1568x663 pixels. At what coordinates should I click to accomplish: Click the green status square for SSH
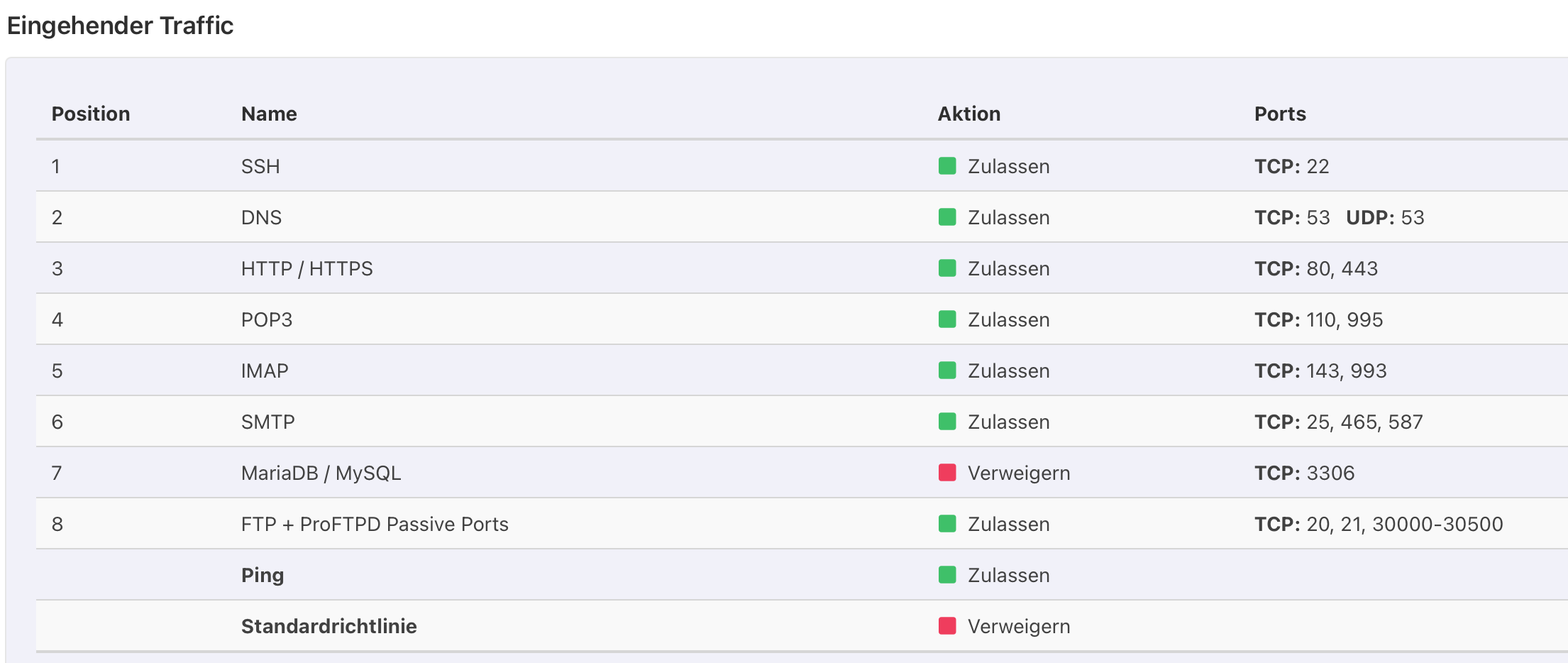(947, 166)
